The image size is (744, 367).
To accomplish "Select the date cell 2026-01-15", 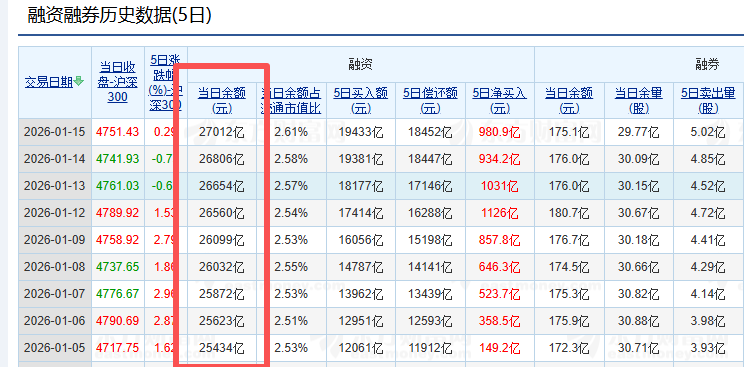I will coord(55,132).
